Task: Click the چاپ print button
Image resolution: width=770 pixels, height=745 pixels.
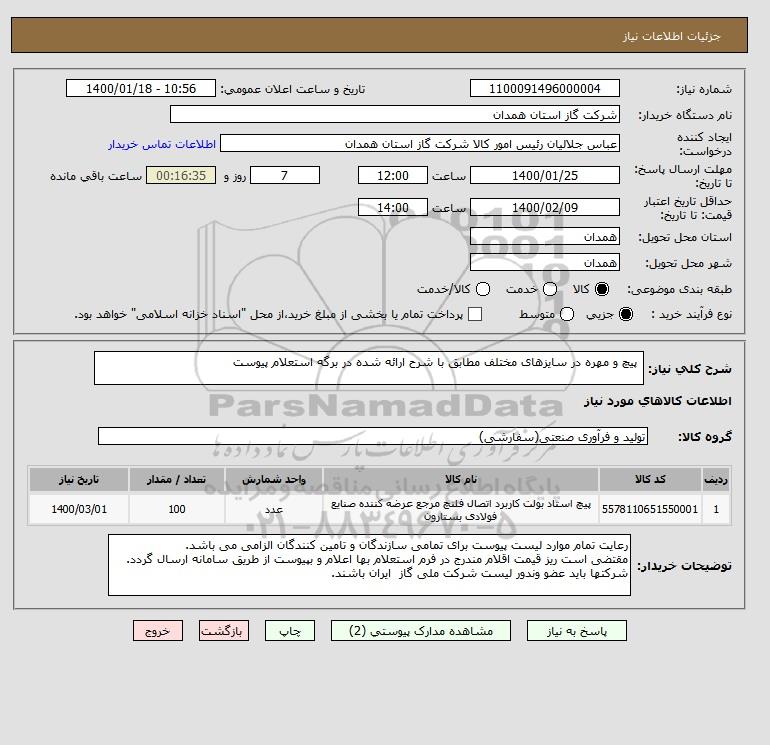Action: (x=290, y=631)
